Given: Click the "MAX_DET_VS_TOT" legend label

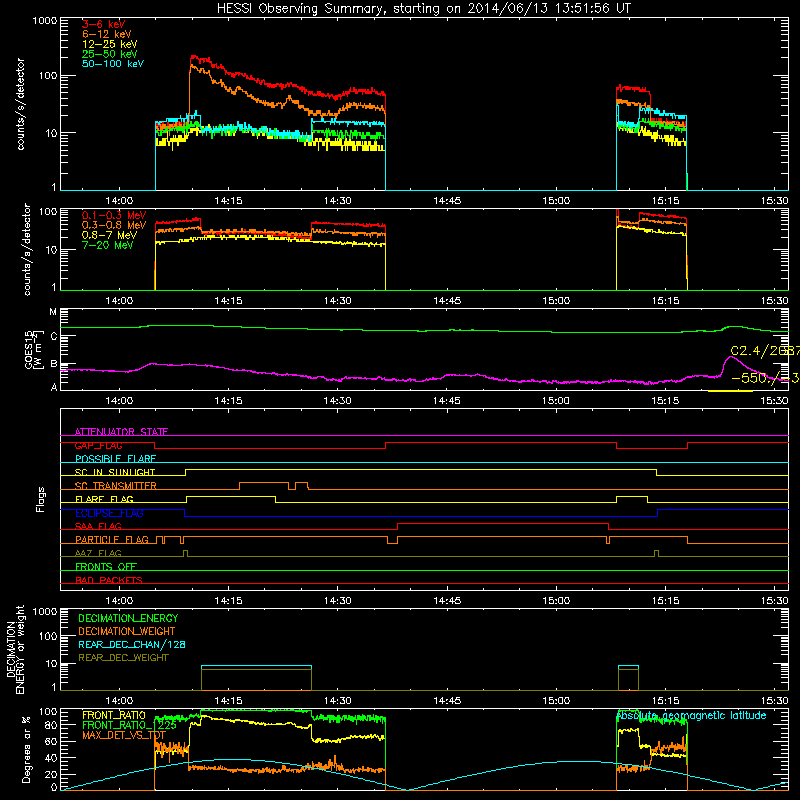Looking at the screenshot, I should coord(124,736).
